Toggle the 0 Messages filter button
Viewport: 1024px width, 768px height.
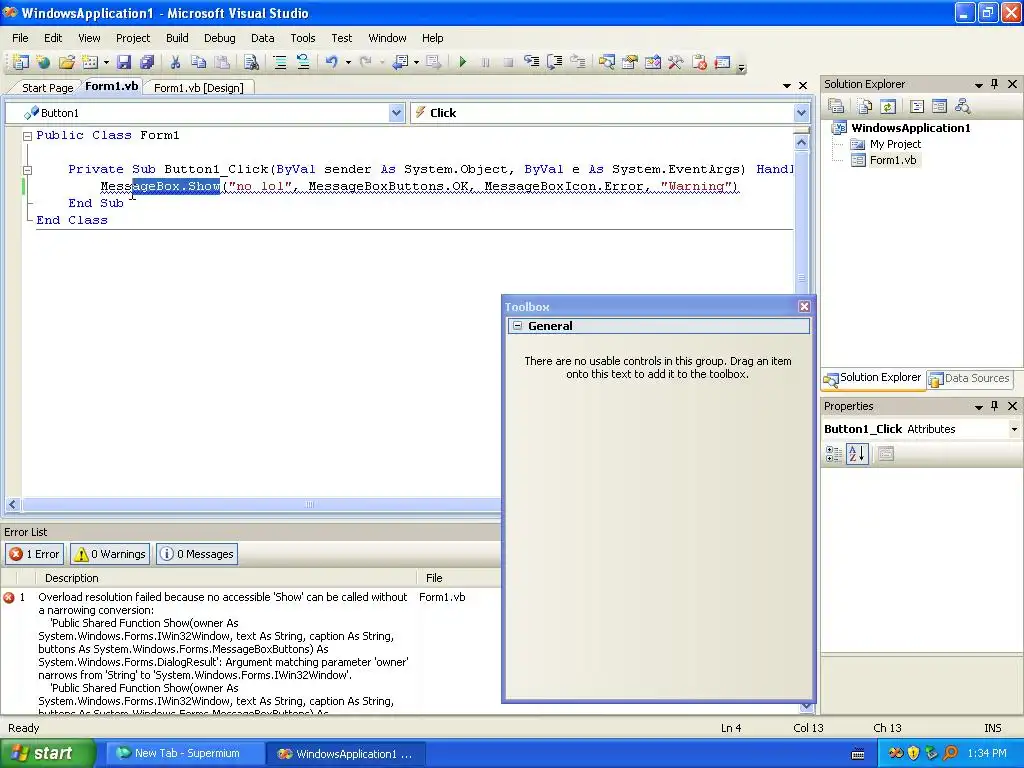197,554
